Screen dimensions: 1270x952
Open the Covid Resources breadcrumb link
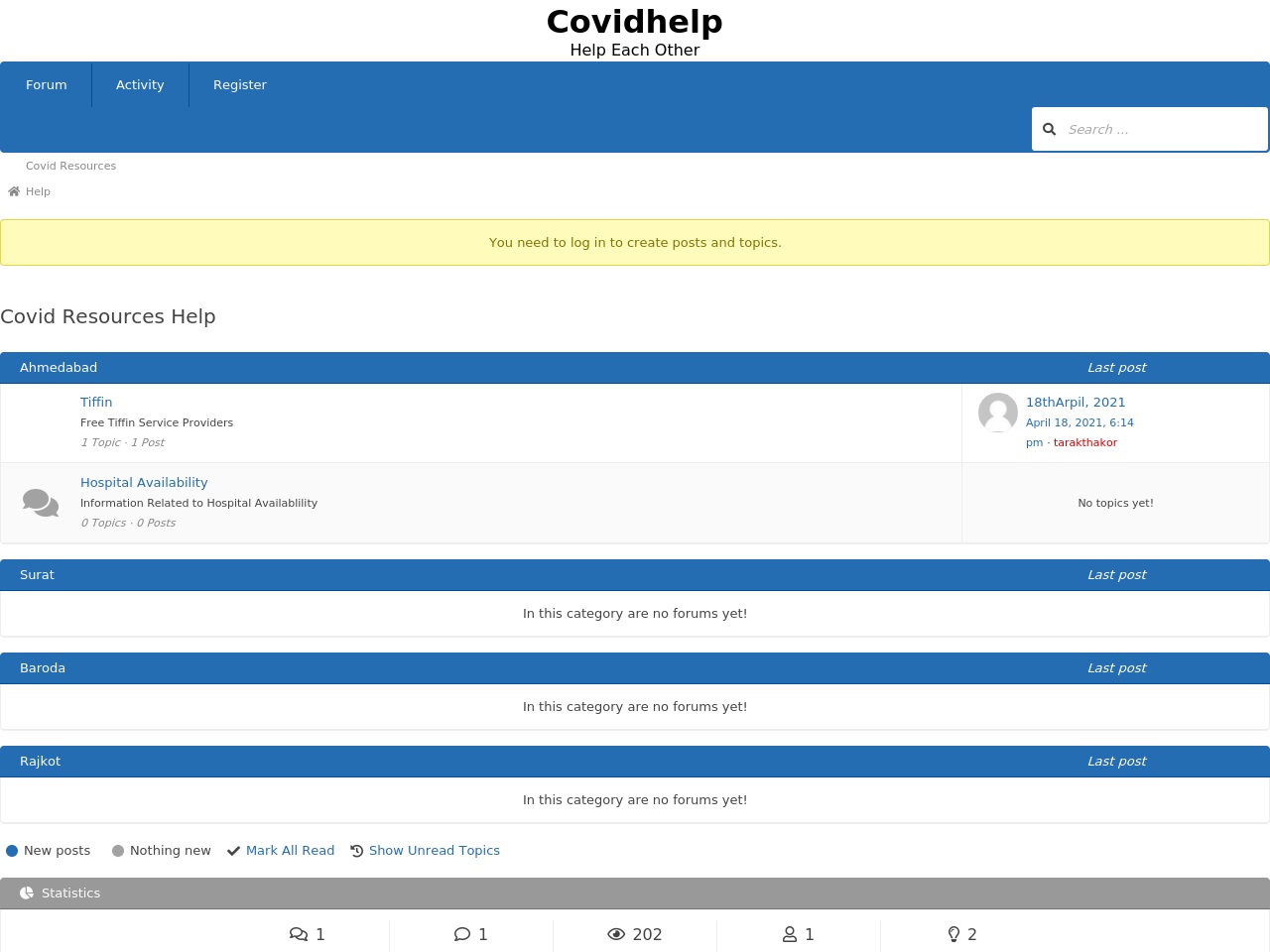click(x=70, y=166)
